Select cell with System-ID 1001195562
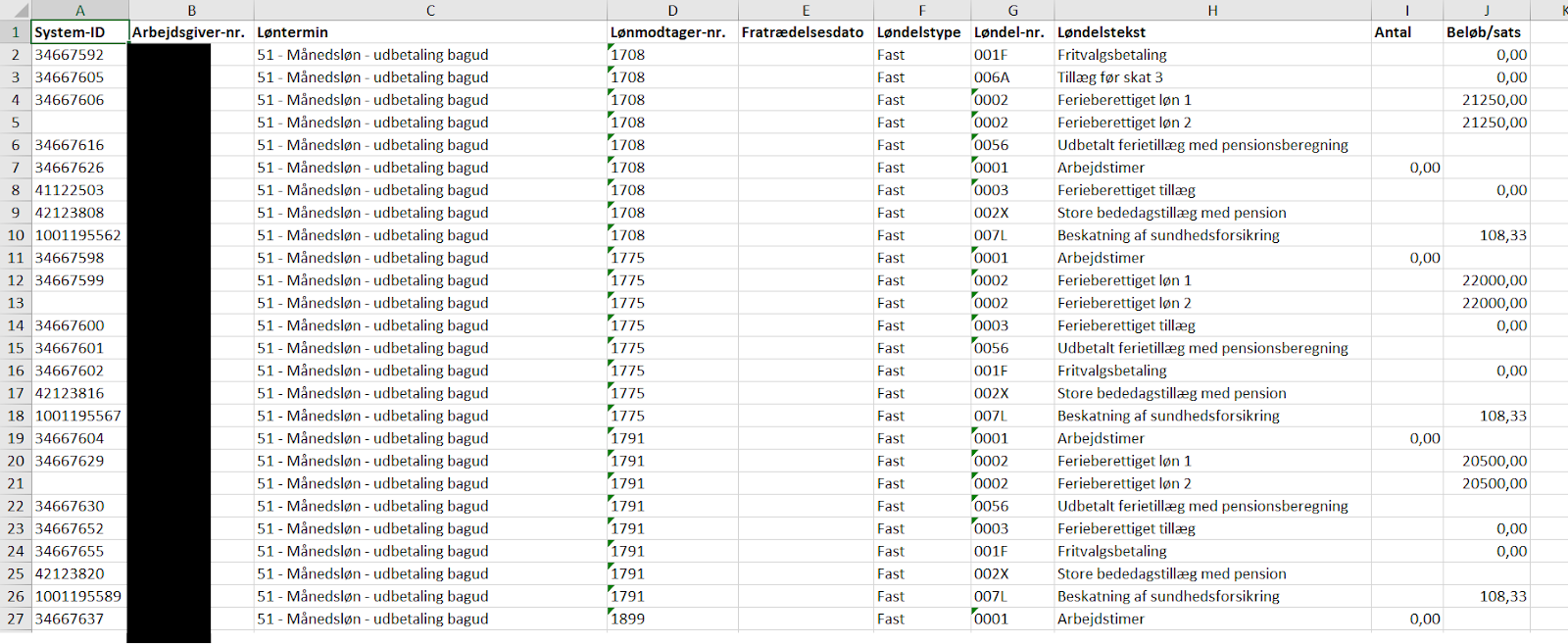Image resolution: width=1568 pixels, height=644 pixels. [80, 235]
